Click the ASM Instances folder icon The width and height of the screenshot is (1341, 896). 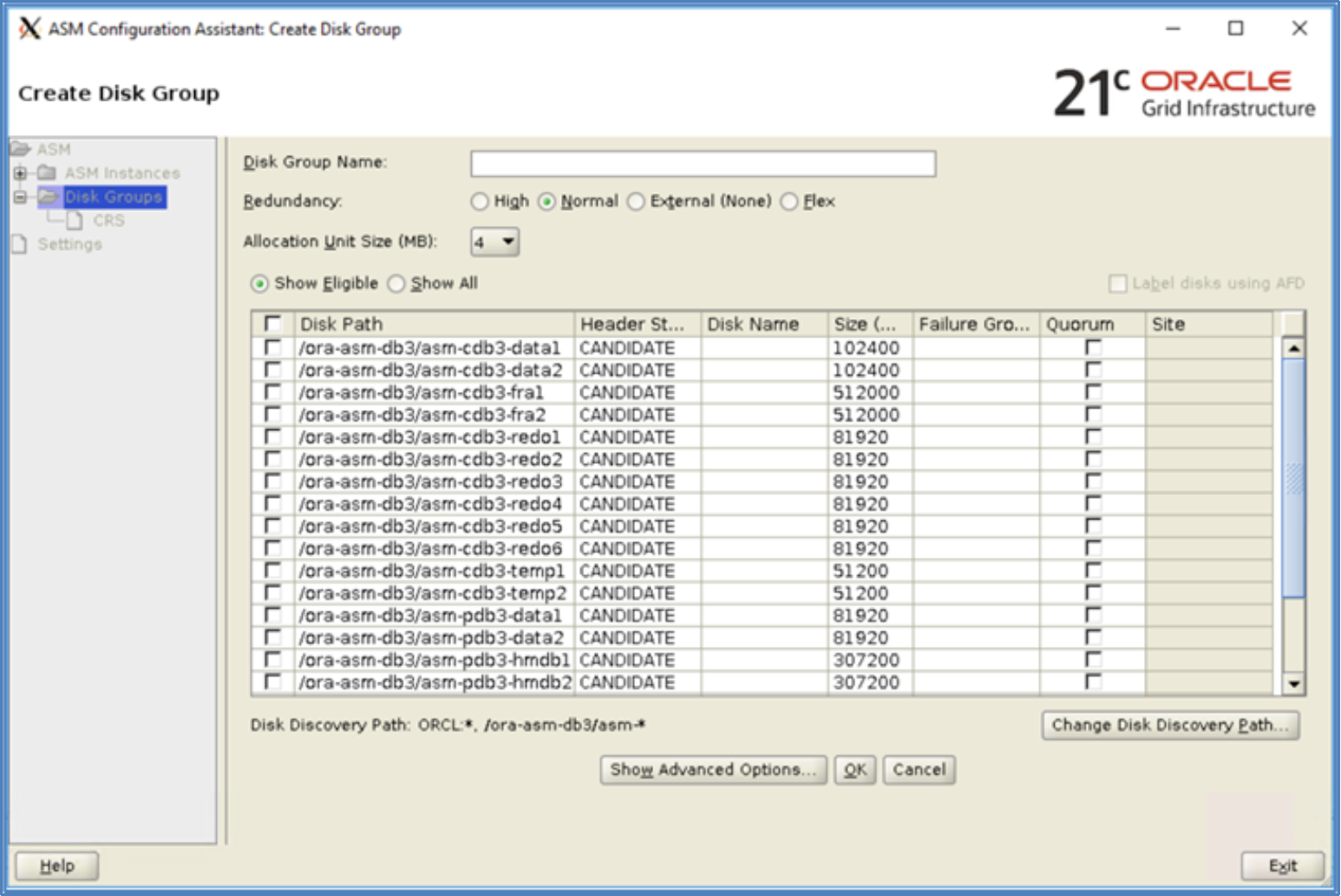pyautogui.click(x=48, y=173)
